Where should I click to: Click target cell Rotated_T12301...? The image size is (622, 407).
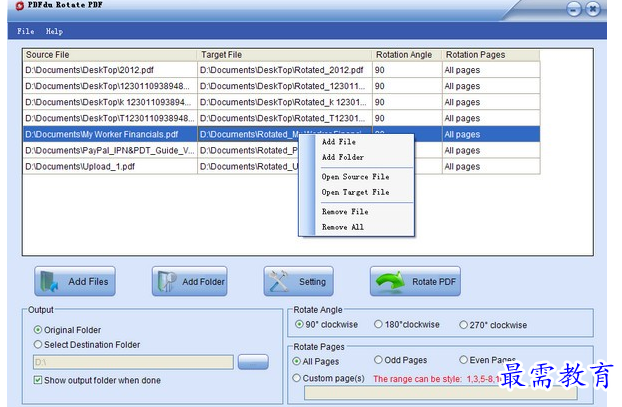[x=285, y=118]
